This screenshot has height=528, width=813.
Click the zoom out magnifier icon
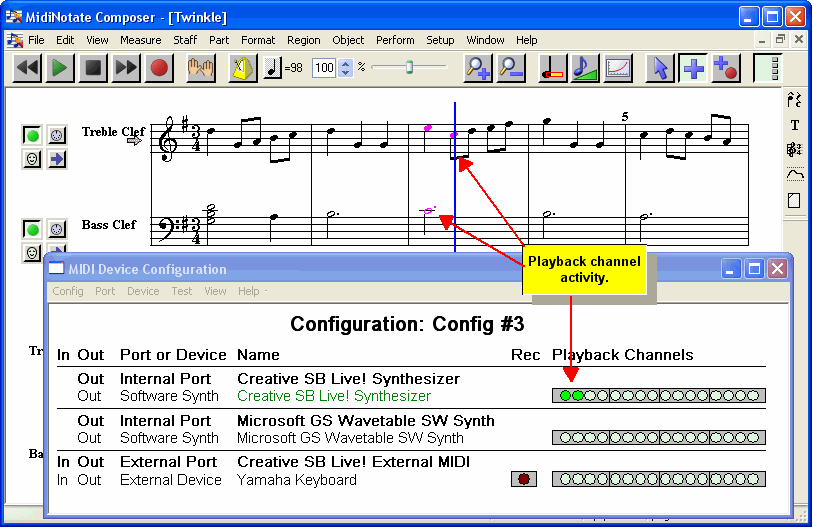510,68
